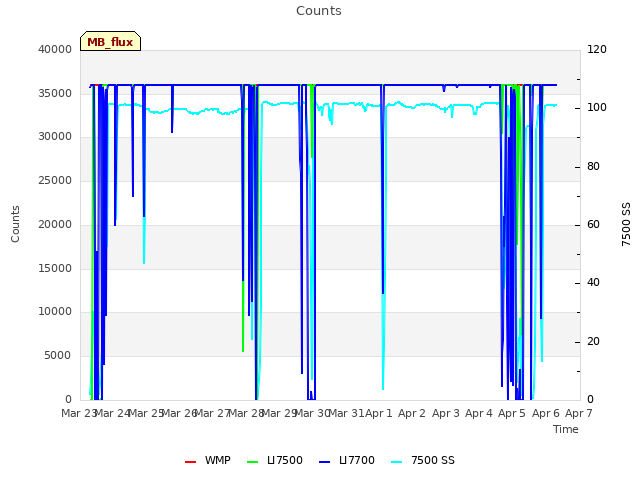Click the Counts chart title
The image size is (640, 480).
[x=319, y=11]
